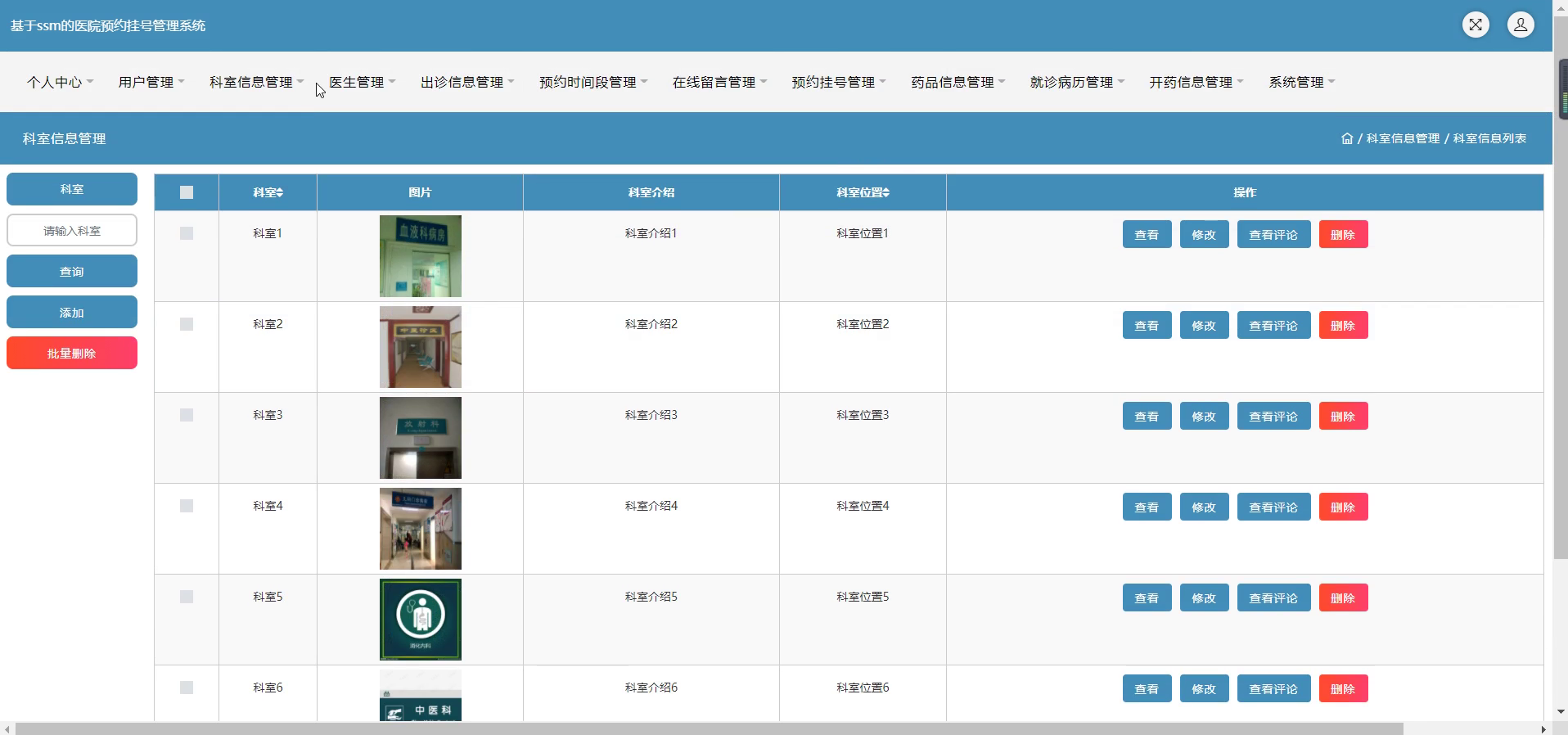Screen dimensions: 1568x735
Task: Click the fullscreen toggle icon in header
Action: pyautogui.click(x=1476, y=25)
